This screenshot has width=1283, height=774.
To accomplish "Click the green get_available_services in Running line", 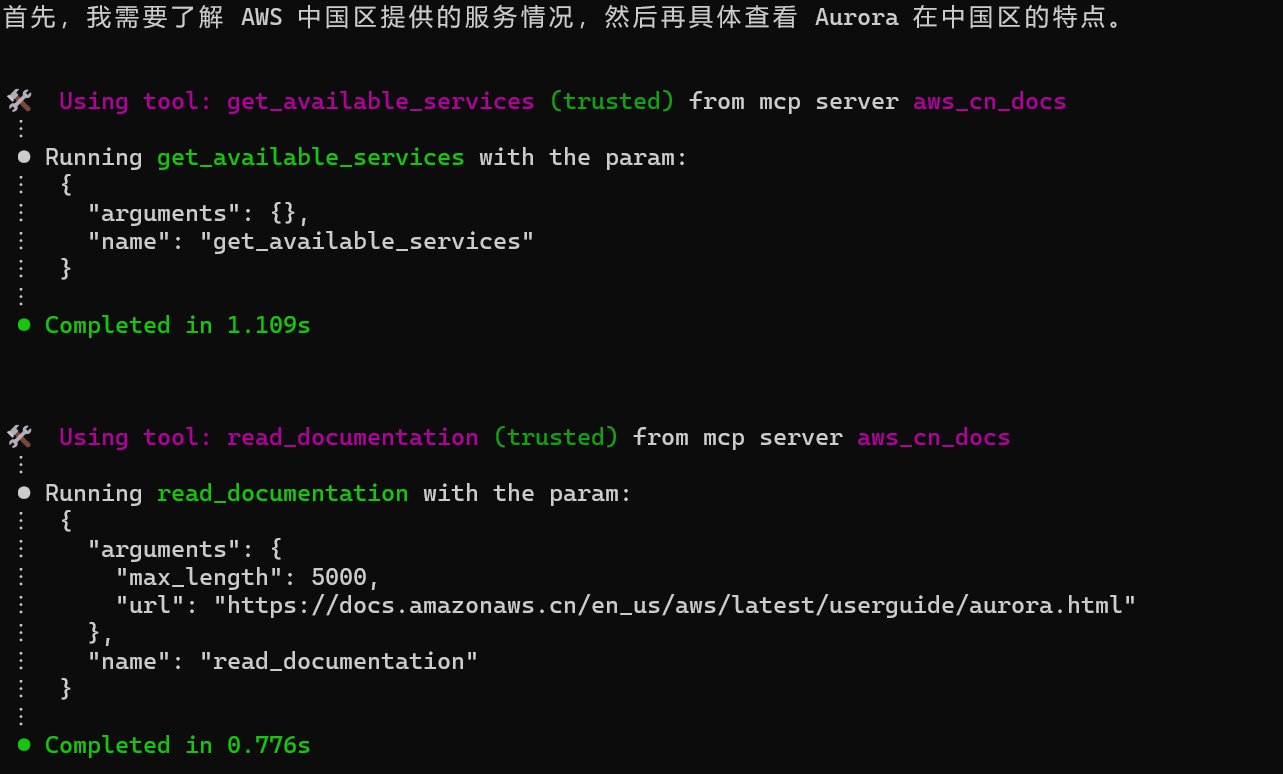I will point(311,157).
